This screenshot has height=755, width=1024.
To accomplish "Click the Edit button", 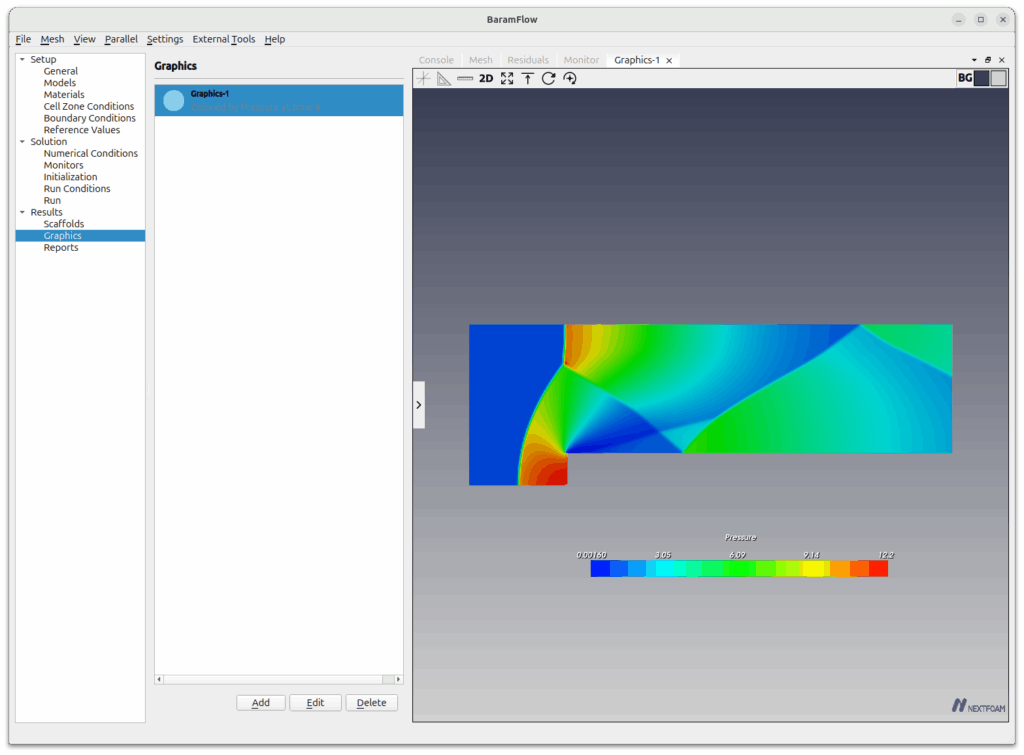I will (315, 703).
